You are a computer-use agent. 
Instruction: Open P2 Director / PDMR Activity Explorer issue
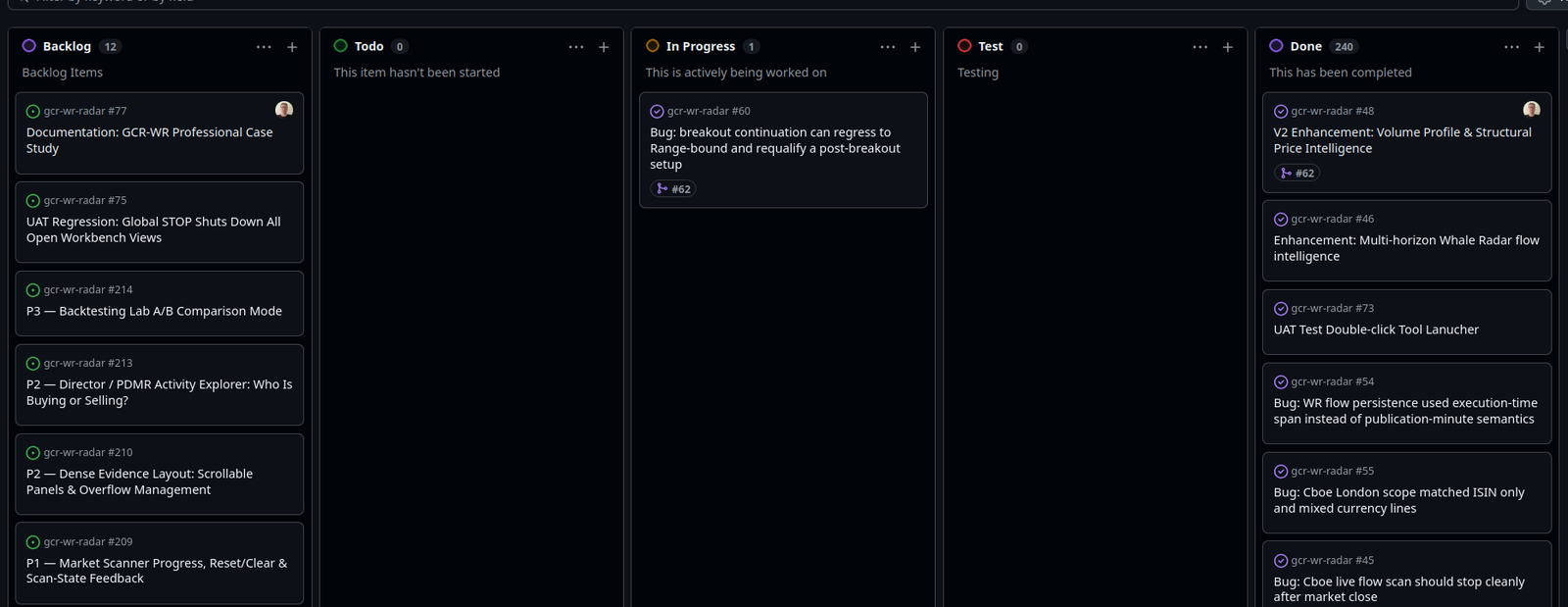point(159,392)
